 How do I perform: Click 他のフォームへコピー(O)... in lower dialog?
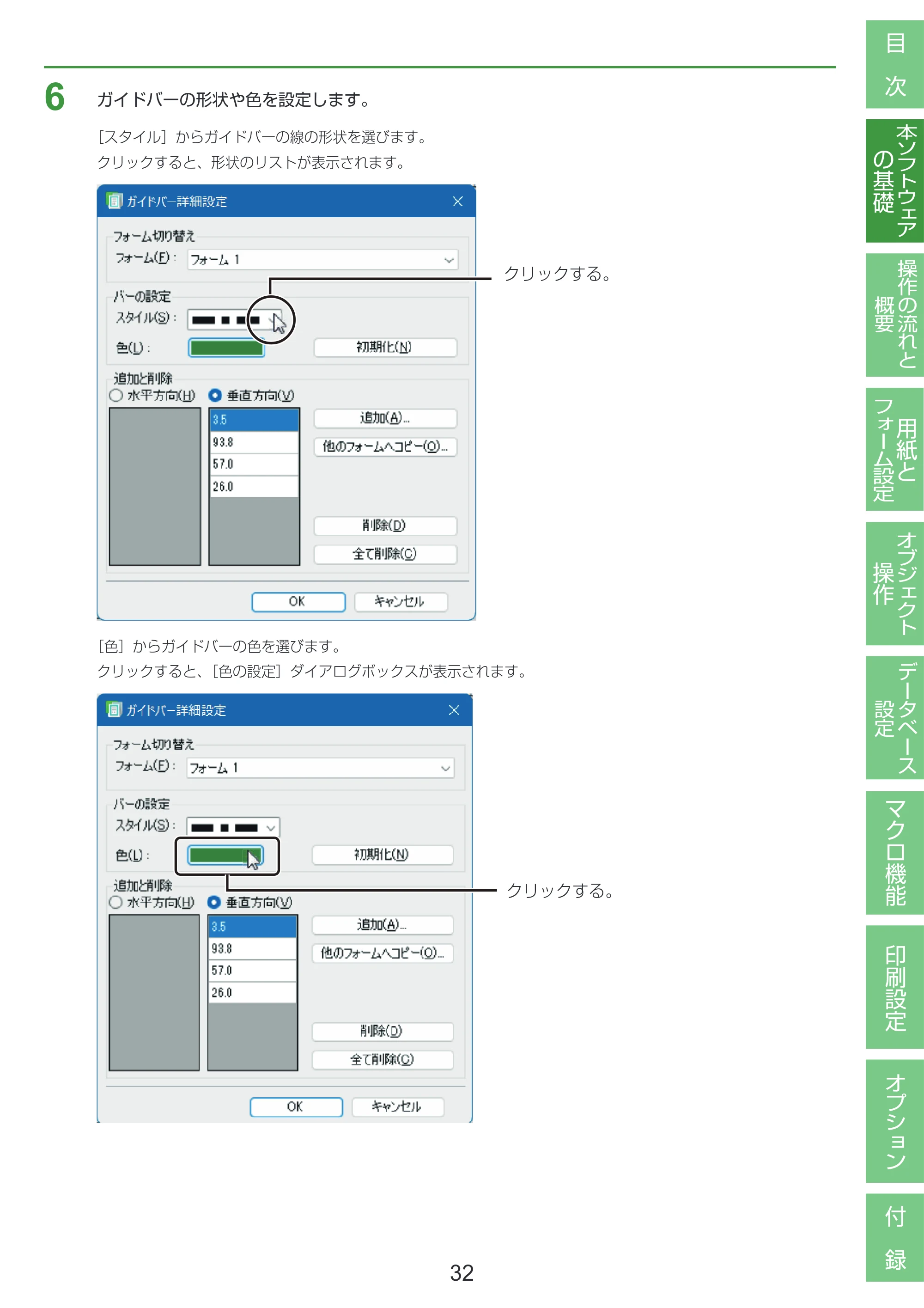pyautogui.click(x=383, y=953)
